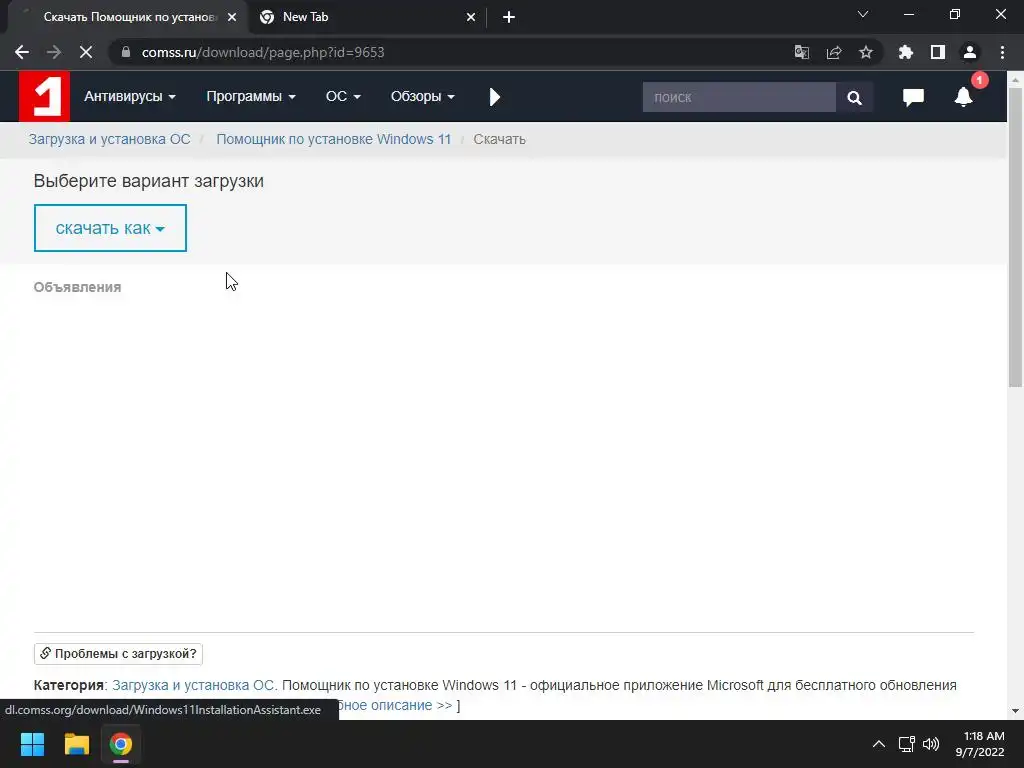Viewport: 1024px width, 768px height.
Task: Open the taskbar clock and date
Action: 980,744
